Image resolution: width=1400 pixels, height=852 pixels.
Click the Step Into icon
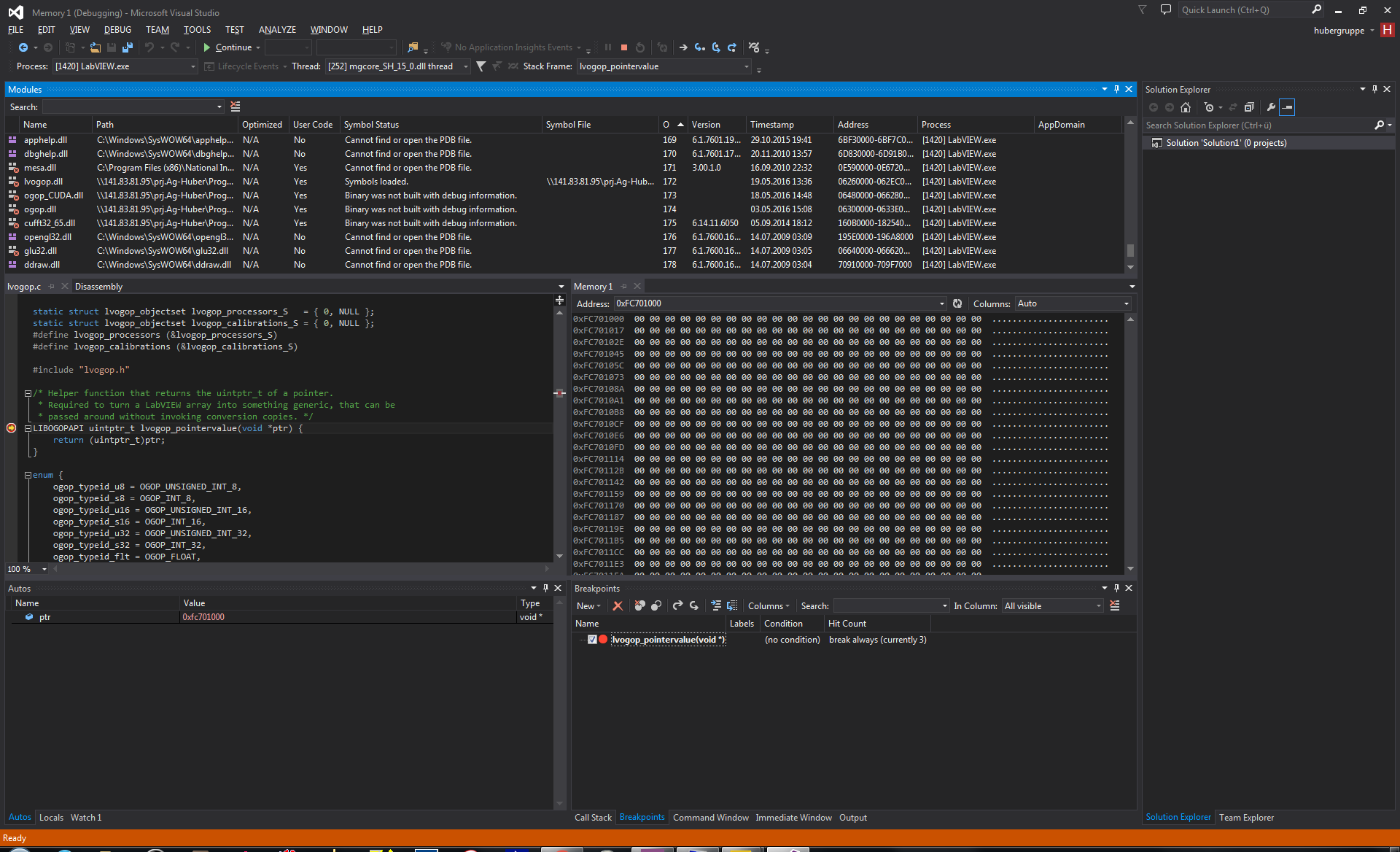pos(700,47)
